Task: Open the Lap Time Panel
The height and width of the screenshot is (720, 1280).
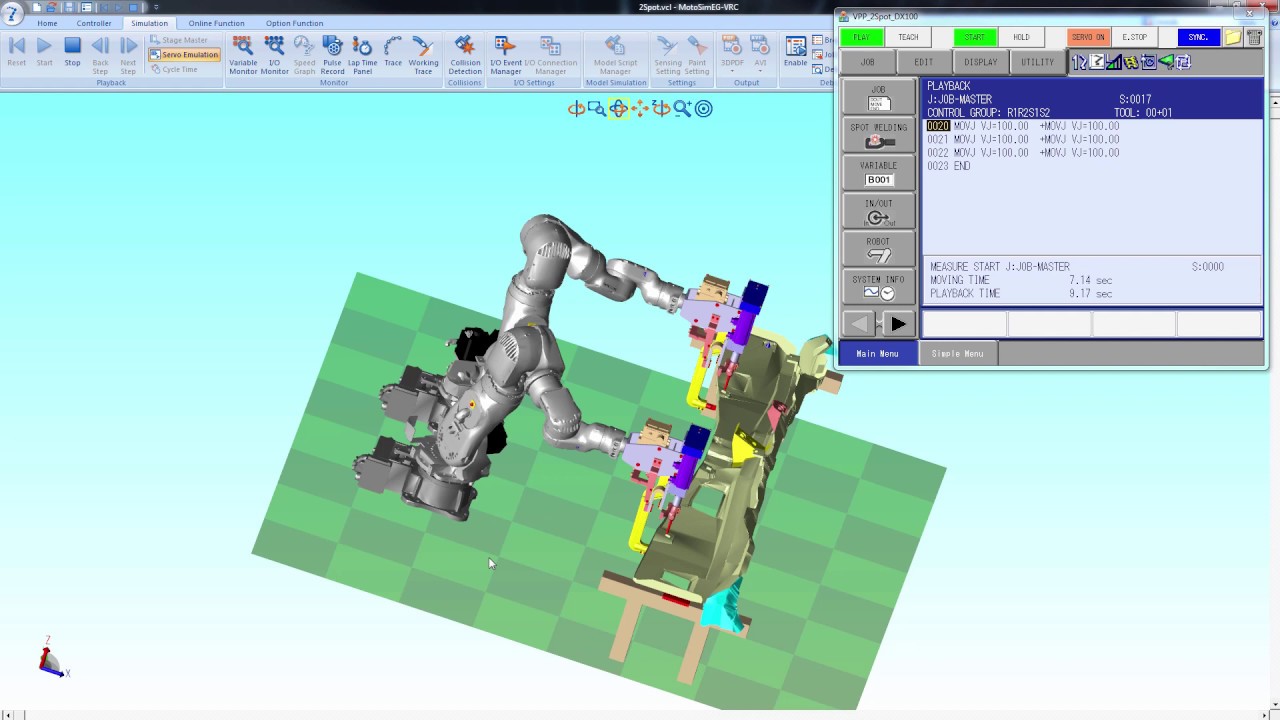Action: coord(363,55)
